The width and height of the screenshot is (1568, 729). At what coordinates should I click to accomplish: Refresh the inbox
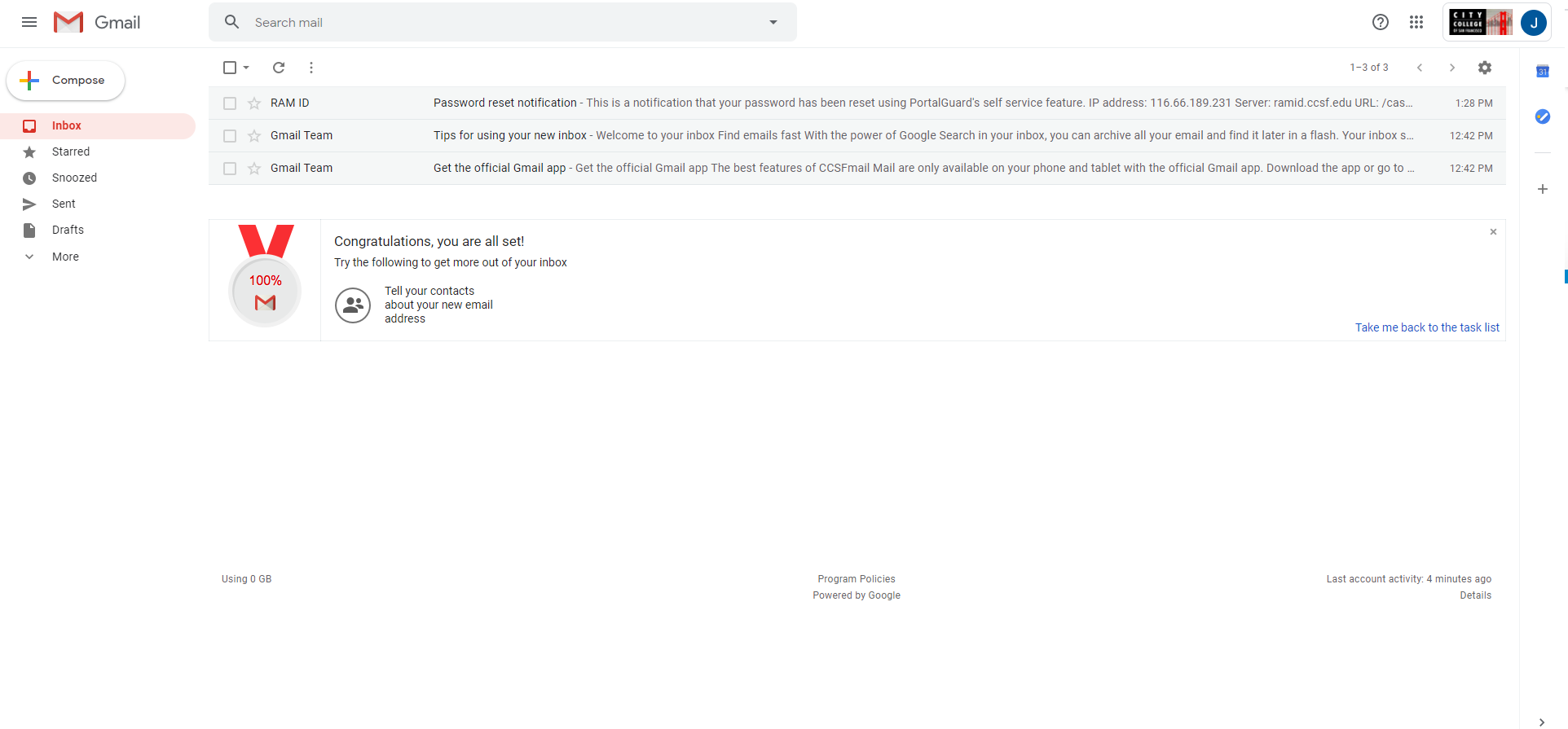pyautogui.click(x=279, y=68)
